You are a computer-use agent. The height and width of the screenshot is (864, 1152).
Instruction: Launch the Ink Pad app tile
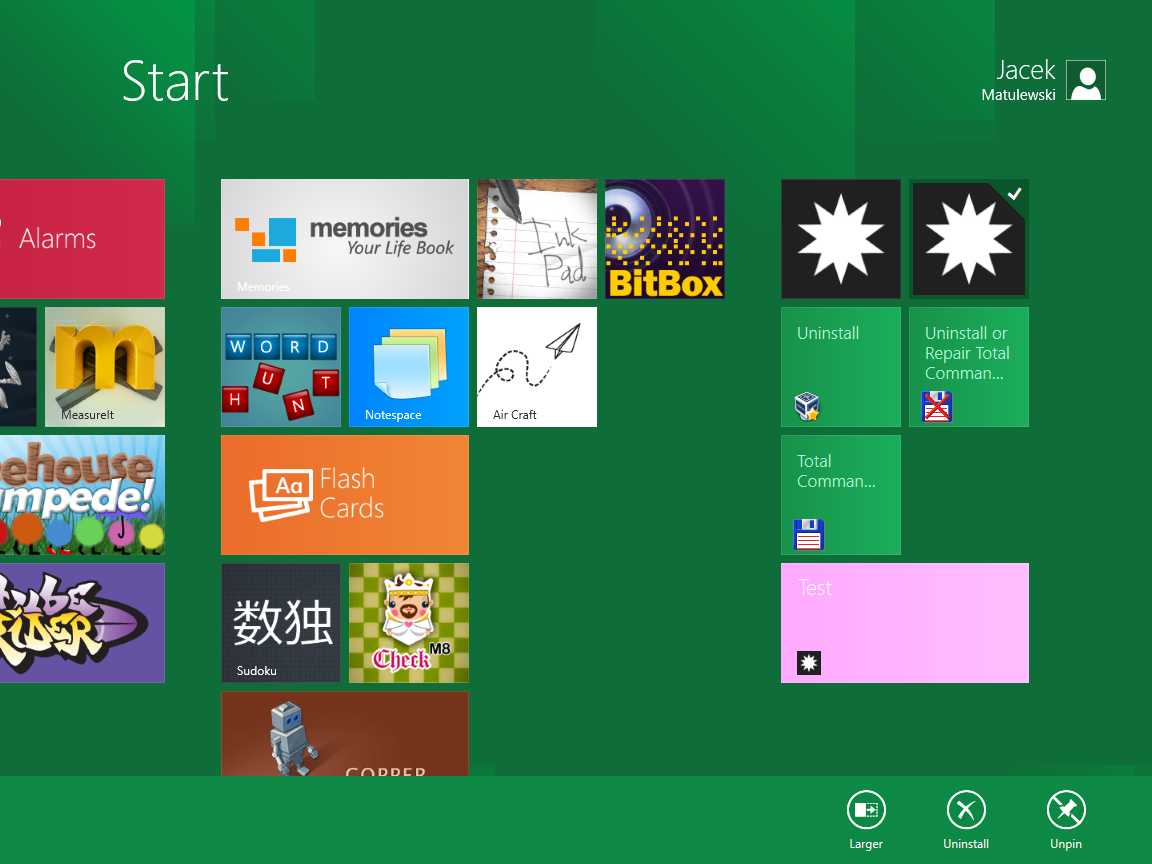point(537,239)
